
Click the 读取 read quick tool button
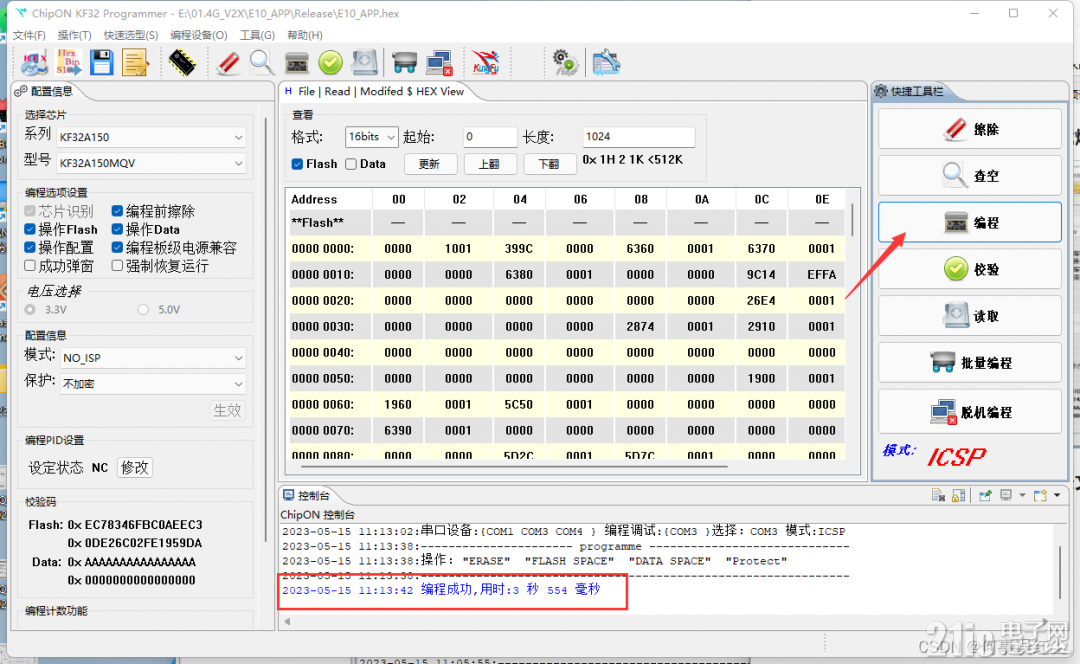970,316
